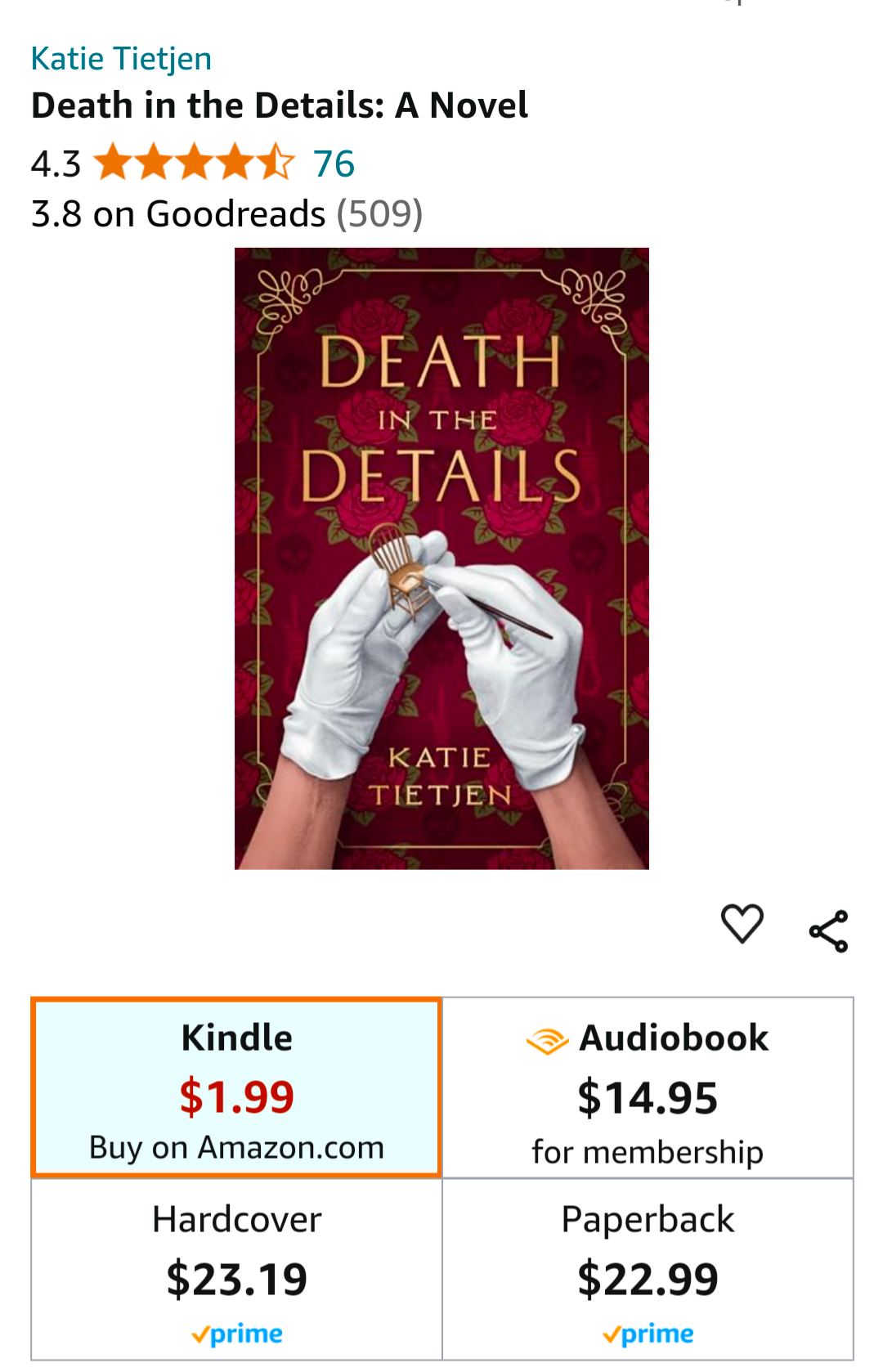883x1372 pixels.
Task: Tap the share icon
Action: tap(828, 931)
